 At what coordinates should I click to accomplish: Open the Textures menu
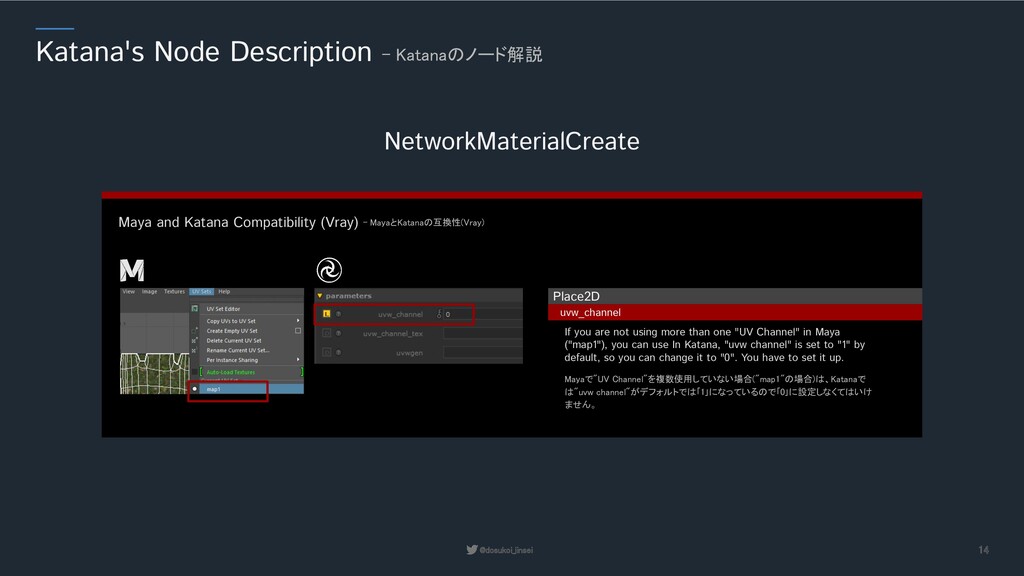click(174, 292)
